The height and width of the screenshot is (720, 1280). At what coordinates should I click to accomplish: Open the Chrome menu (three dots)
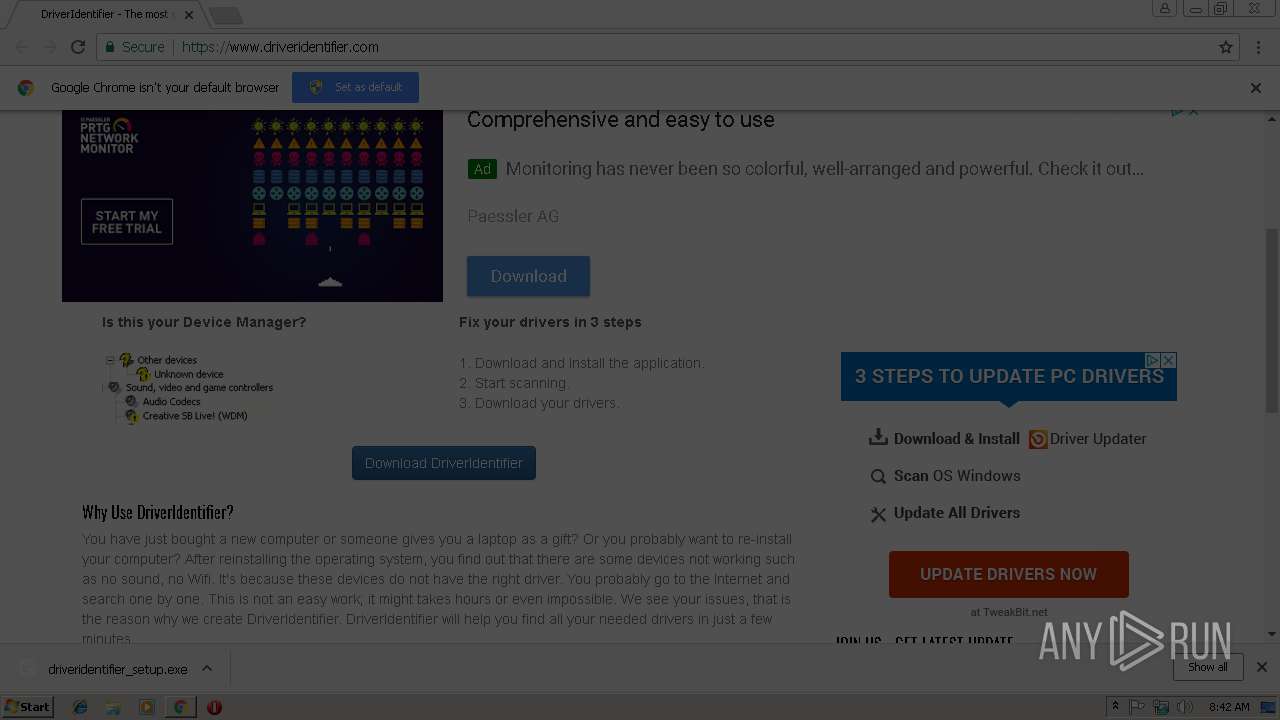pos(1257,47)
